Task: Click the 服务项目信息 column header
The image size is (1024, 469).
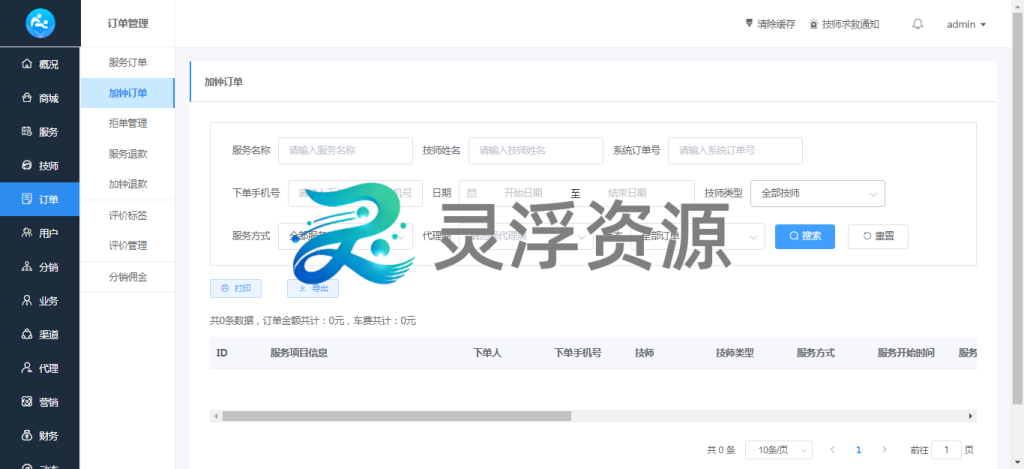Action: [299, 353]
